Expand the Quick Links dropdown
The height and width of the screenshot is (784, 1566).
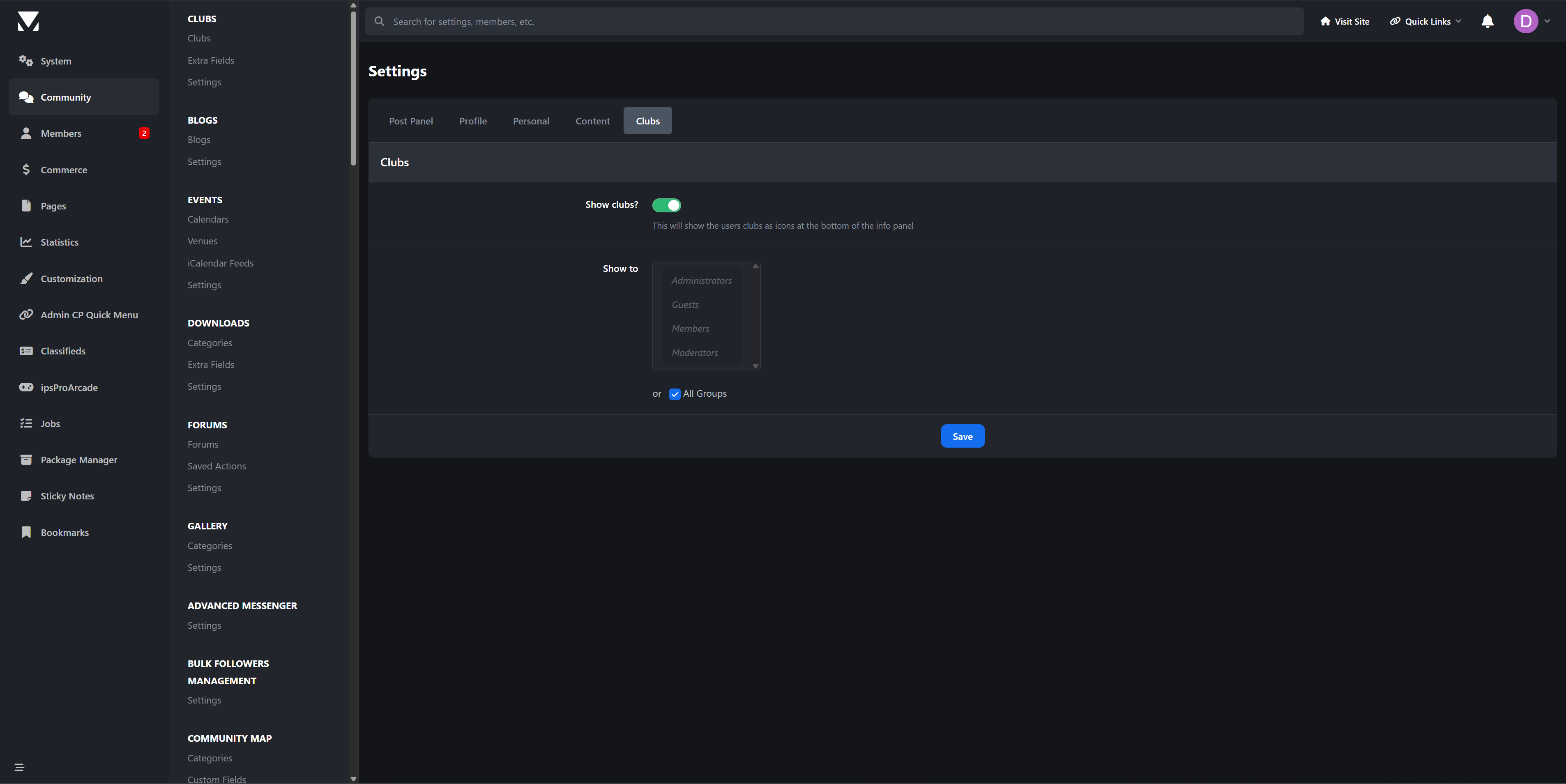(x=1426, y=21)
